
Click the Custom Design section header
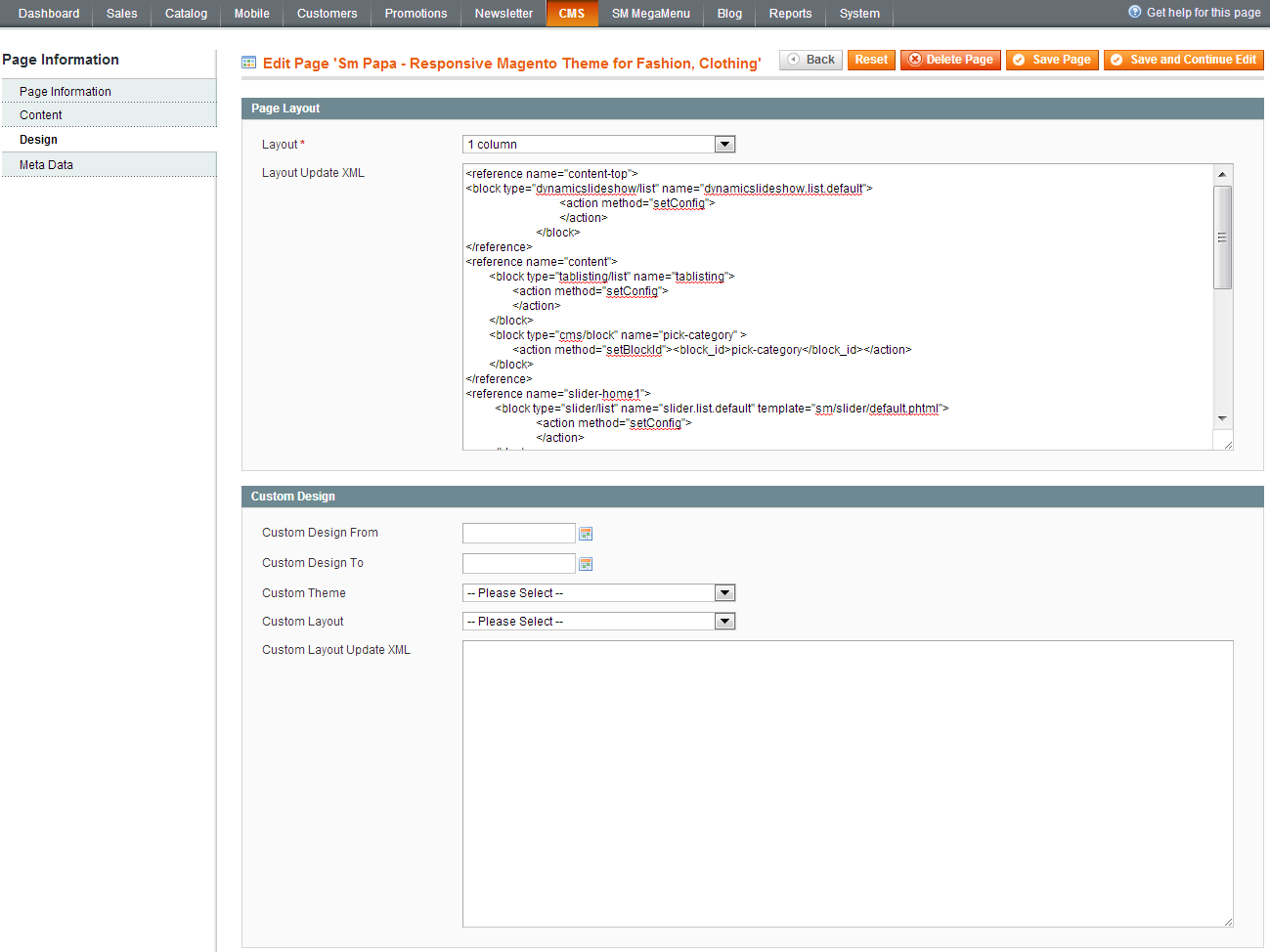(x=753, y=497)
